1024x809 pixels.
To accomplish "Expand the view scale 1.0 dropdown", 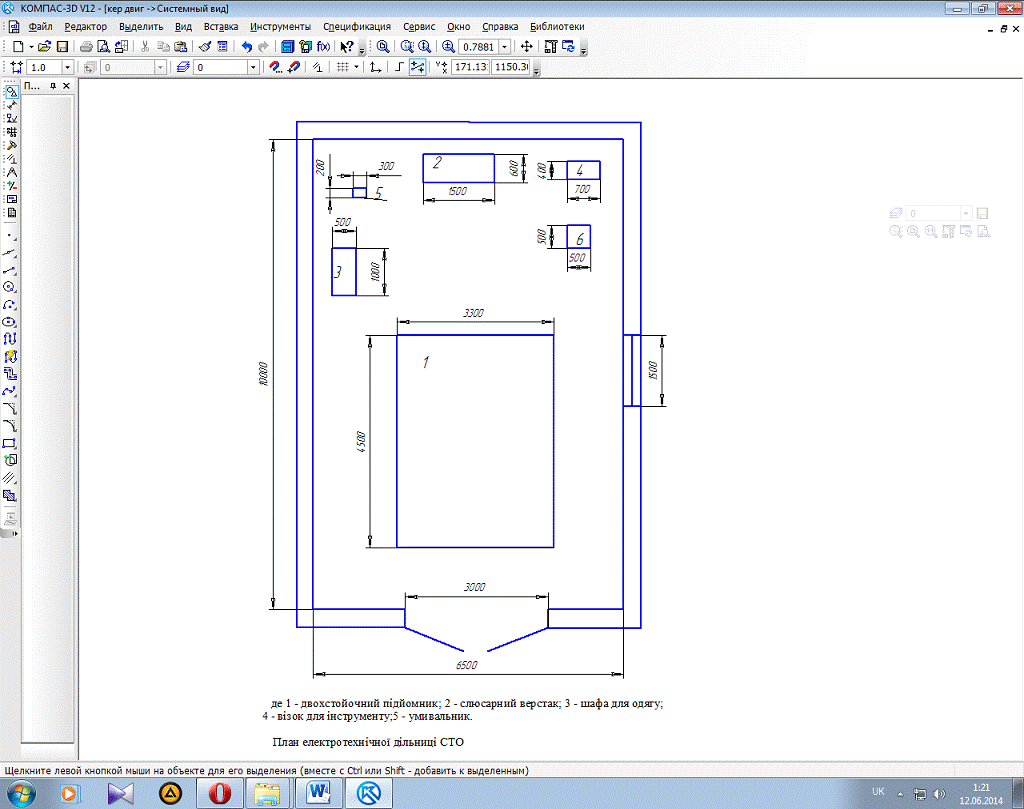I will point(68,67).
